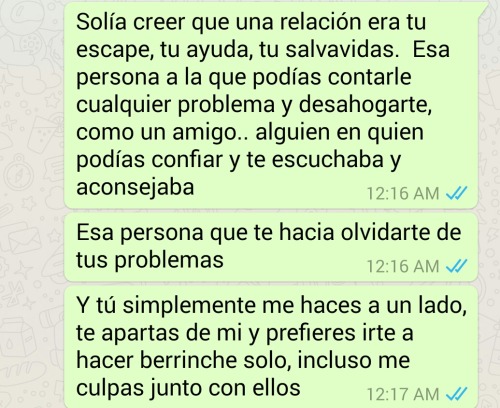Select the "Esa persona que te hacia" message
The width and height of the screenshot is (500, 408).
click(271, 247)
